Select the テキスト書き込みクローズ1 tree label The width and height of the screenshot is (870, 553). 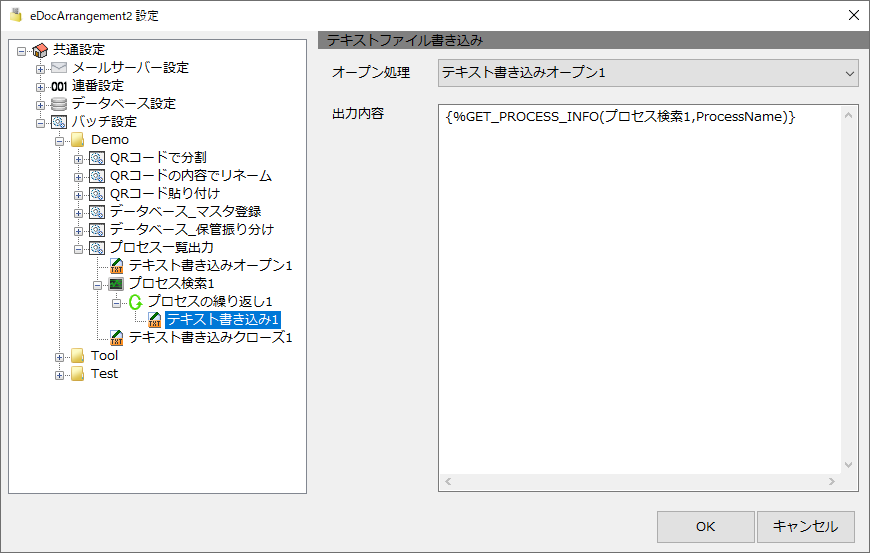tap(211, 337)
